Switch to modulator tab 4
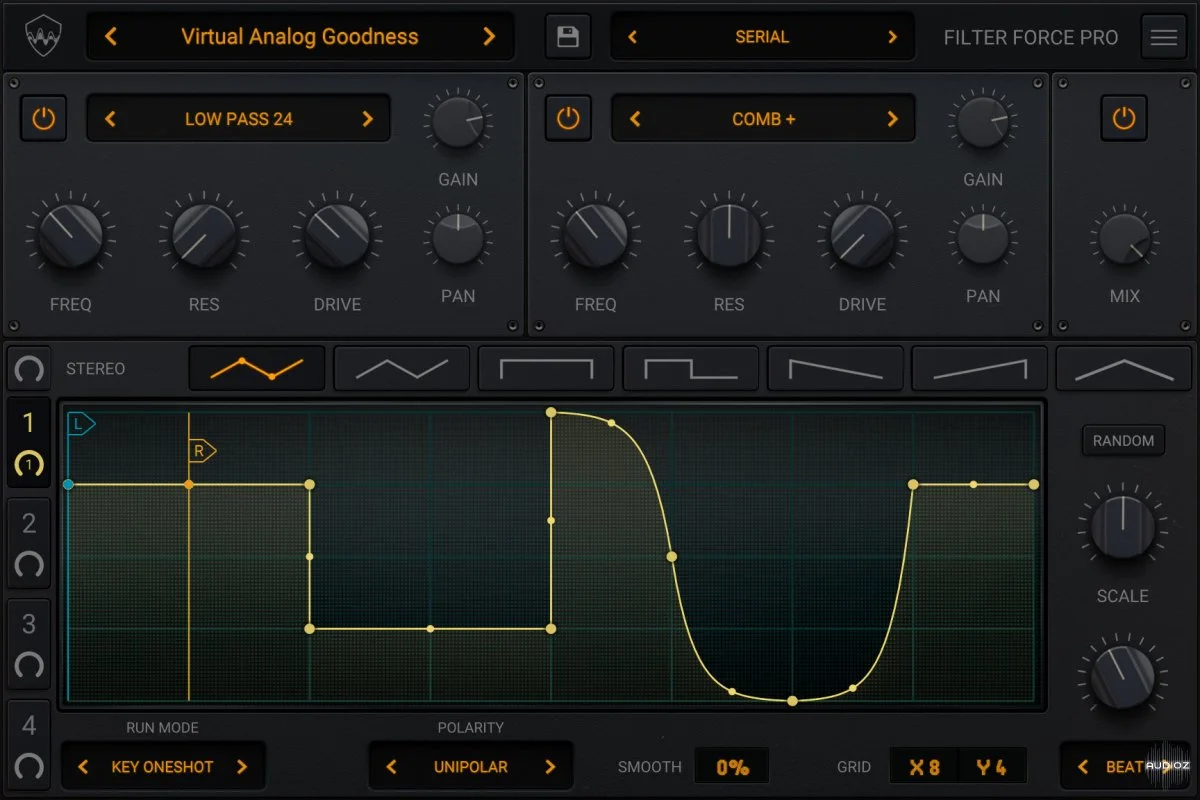 29,745
